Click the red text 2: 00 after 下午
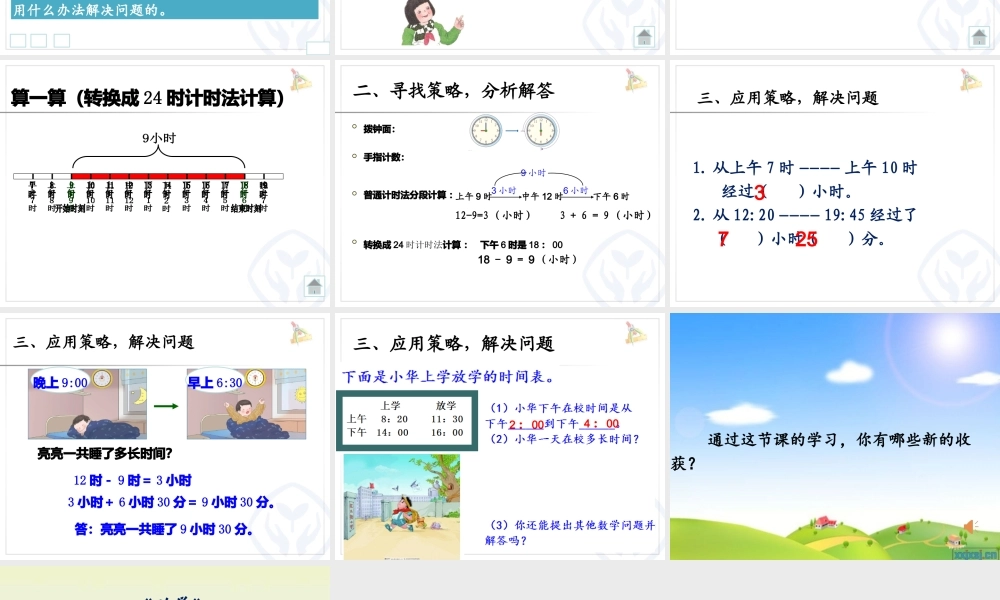Viewport: 1000px width, 600px height. click(527, 425)
